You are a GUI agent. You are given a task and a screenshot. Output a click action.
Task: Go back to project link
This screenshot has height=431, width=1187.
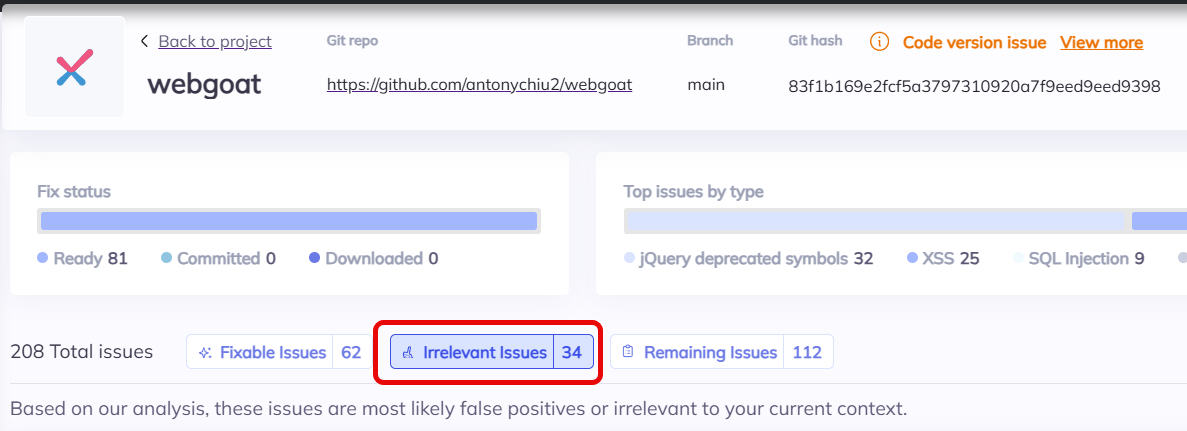point(214,41)
